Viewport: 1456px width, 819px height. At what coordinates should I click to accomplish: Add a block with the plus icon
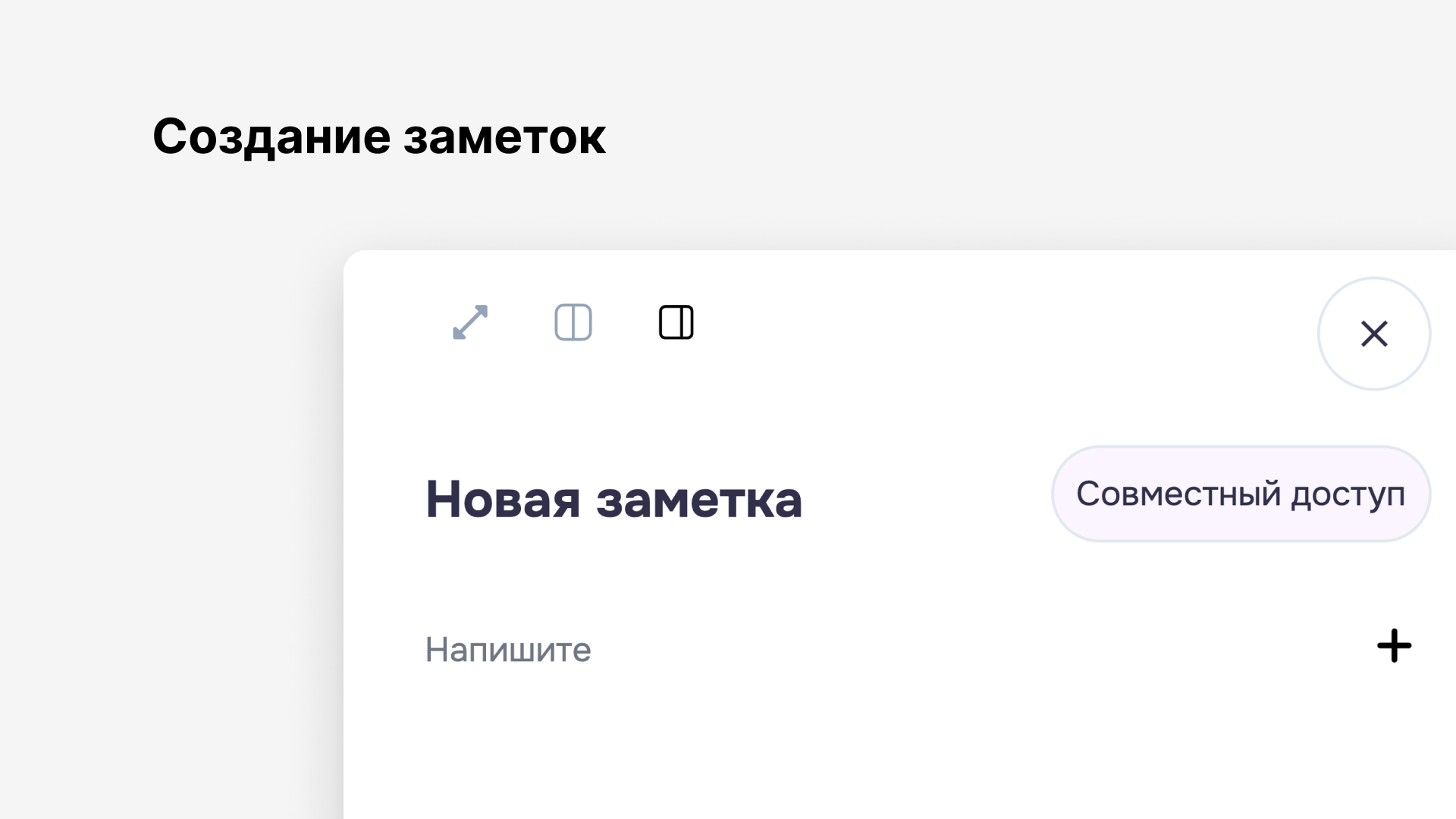point(1394,645)
